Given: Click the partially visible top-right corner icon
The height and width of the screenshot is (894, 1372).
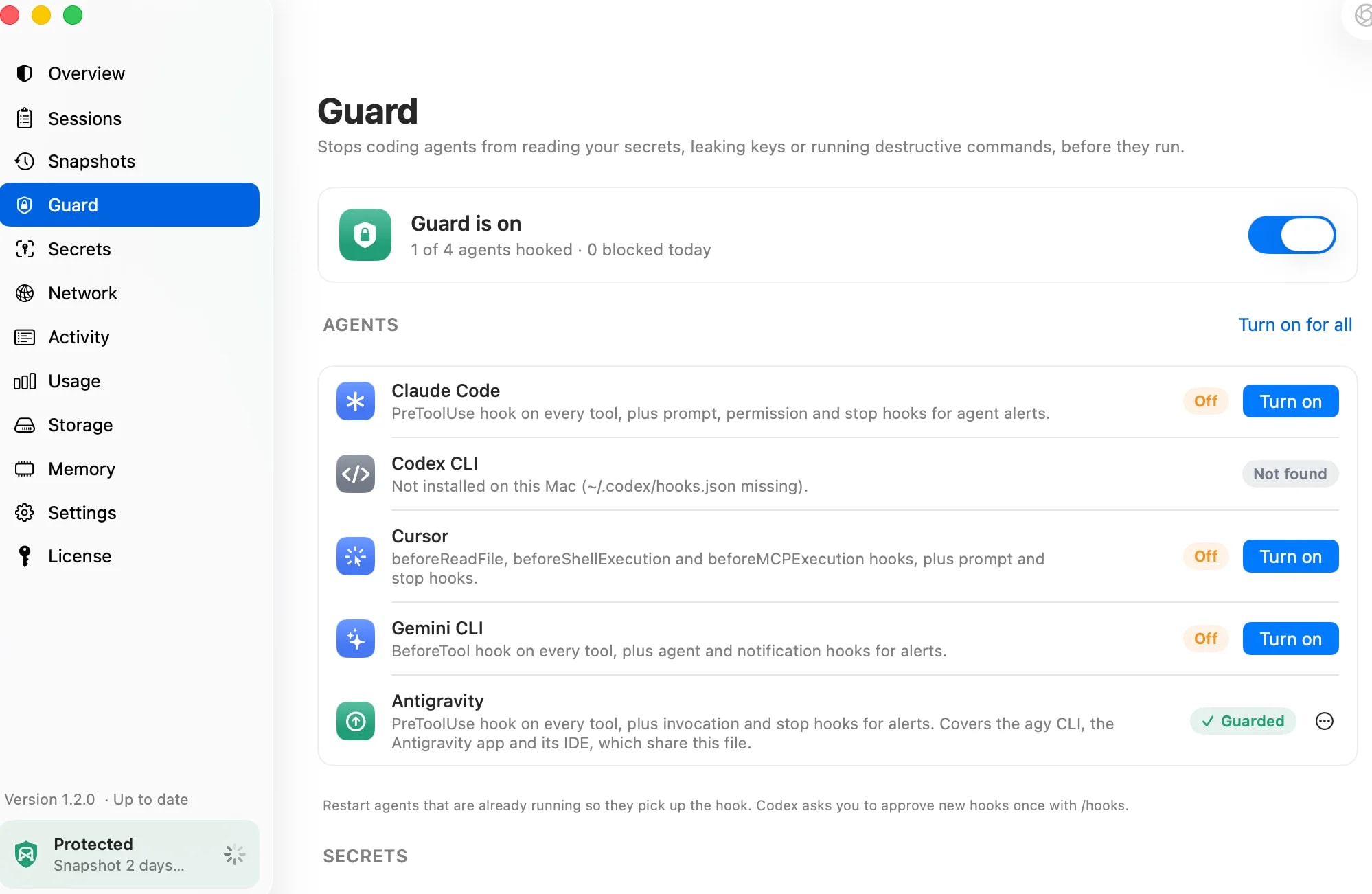Looking at the screenshot, I should pos(1363,15).
